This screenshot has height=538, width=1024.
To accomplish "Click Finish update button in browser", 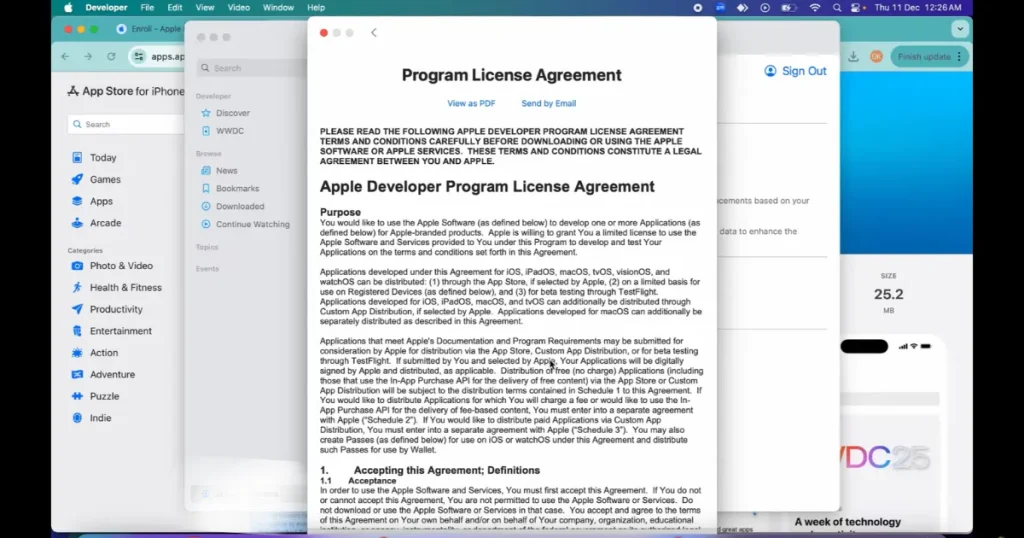I will pyautogui.click(x=924, y=57).
